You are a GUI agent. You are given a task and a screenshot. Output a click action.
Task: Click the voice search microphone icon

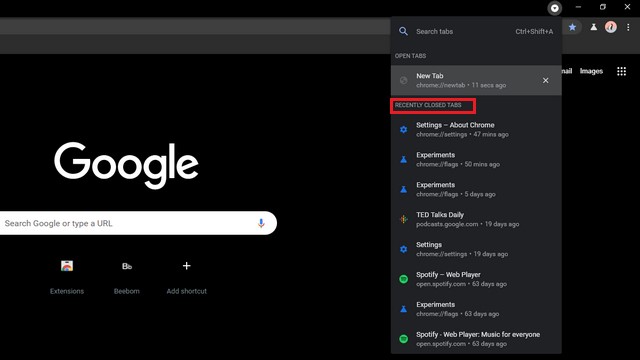[261, 223]
